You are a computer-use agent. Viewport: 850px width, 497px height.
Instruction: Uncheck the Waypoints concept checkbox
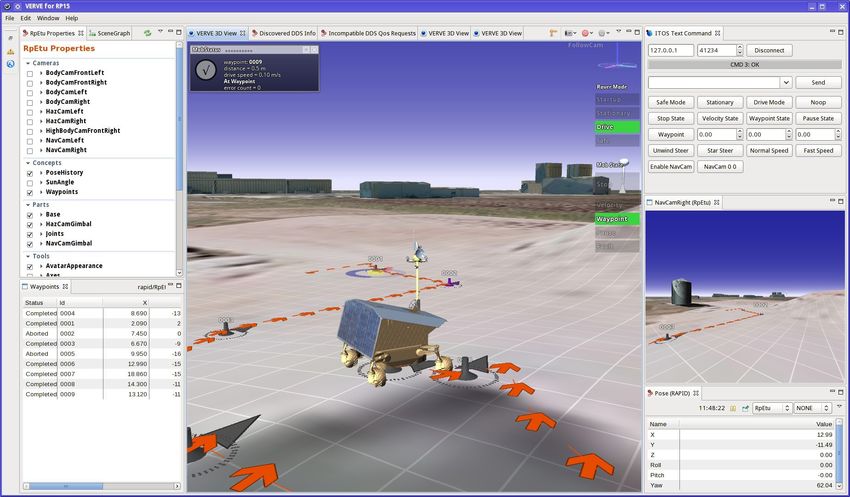[30, 193]
